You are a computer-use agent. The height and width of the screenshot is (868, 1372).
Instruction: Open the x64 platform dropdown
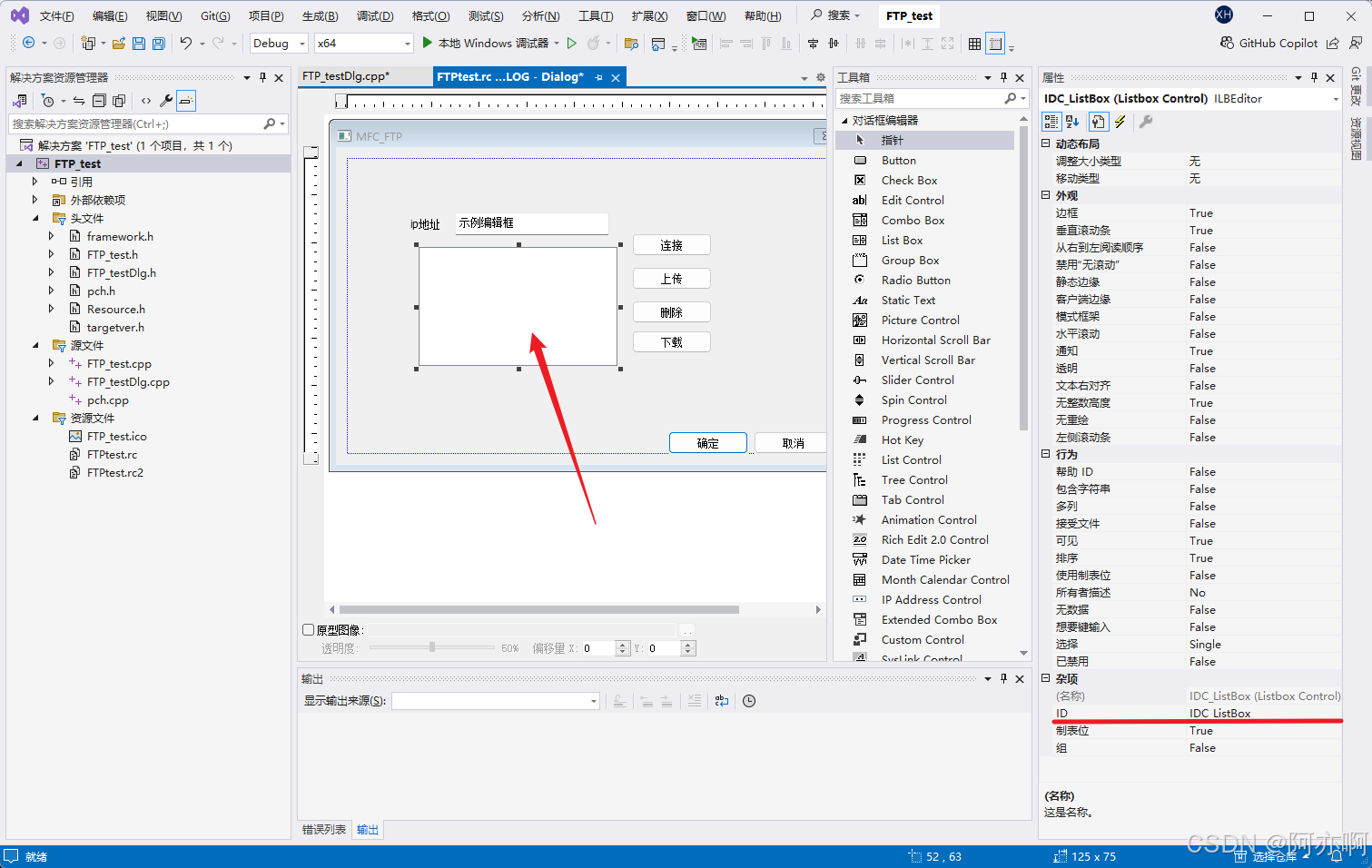click(407, 44)
